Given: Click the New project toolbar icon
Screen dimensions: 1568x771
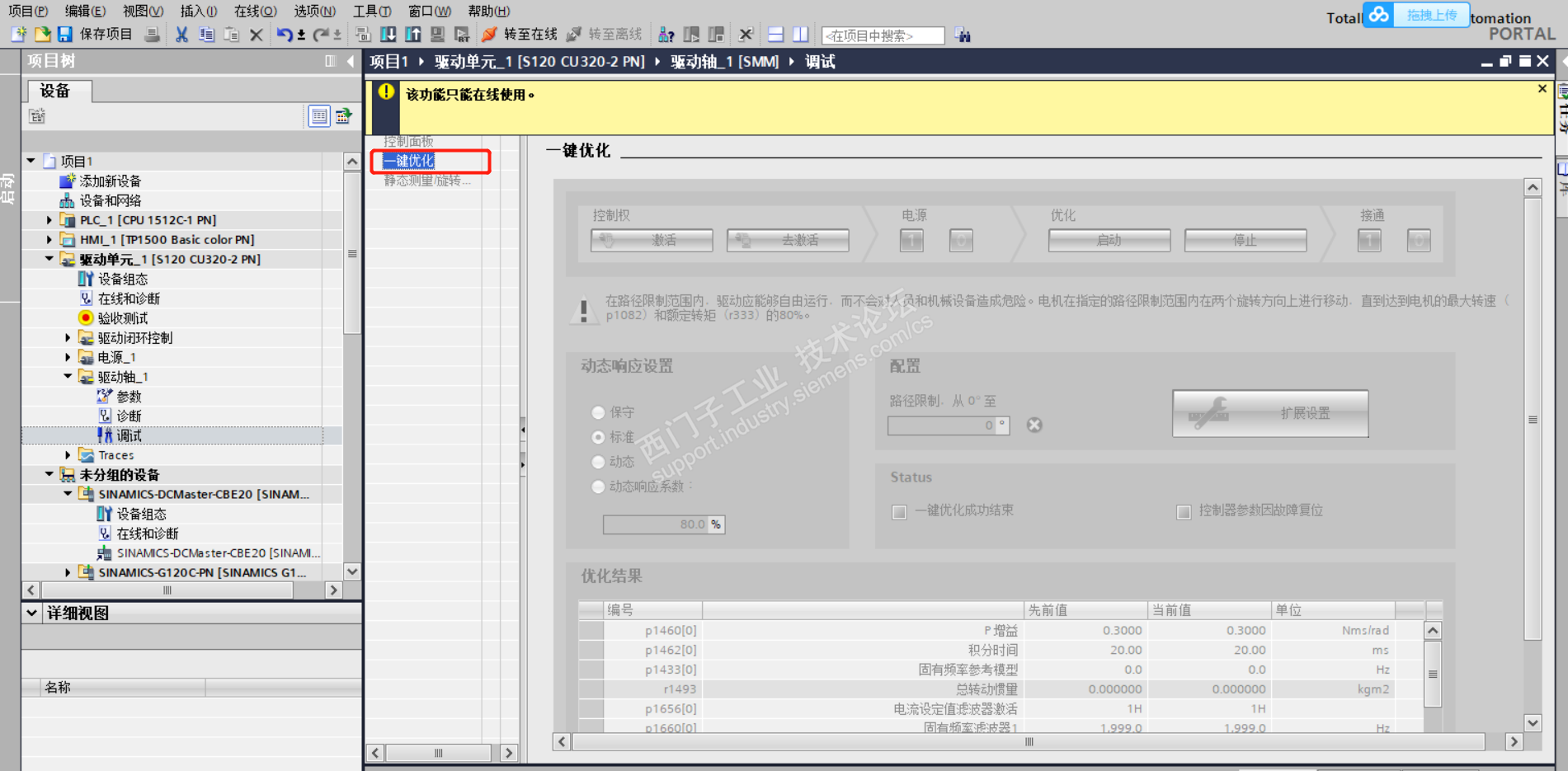Looking at the screenshot, I should [x=19, y=35].
